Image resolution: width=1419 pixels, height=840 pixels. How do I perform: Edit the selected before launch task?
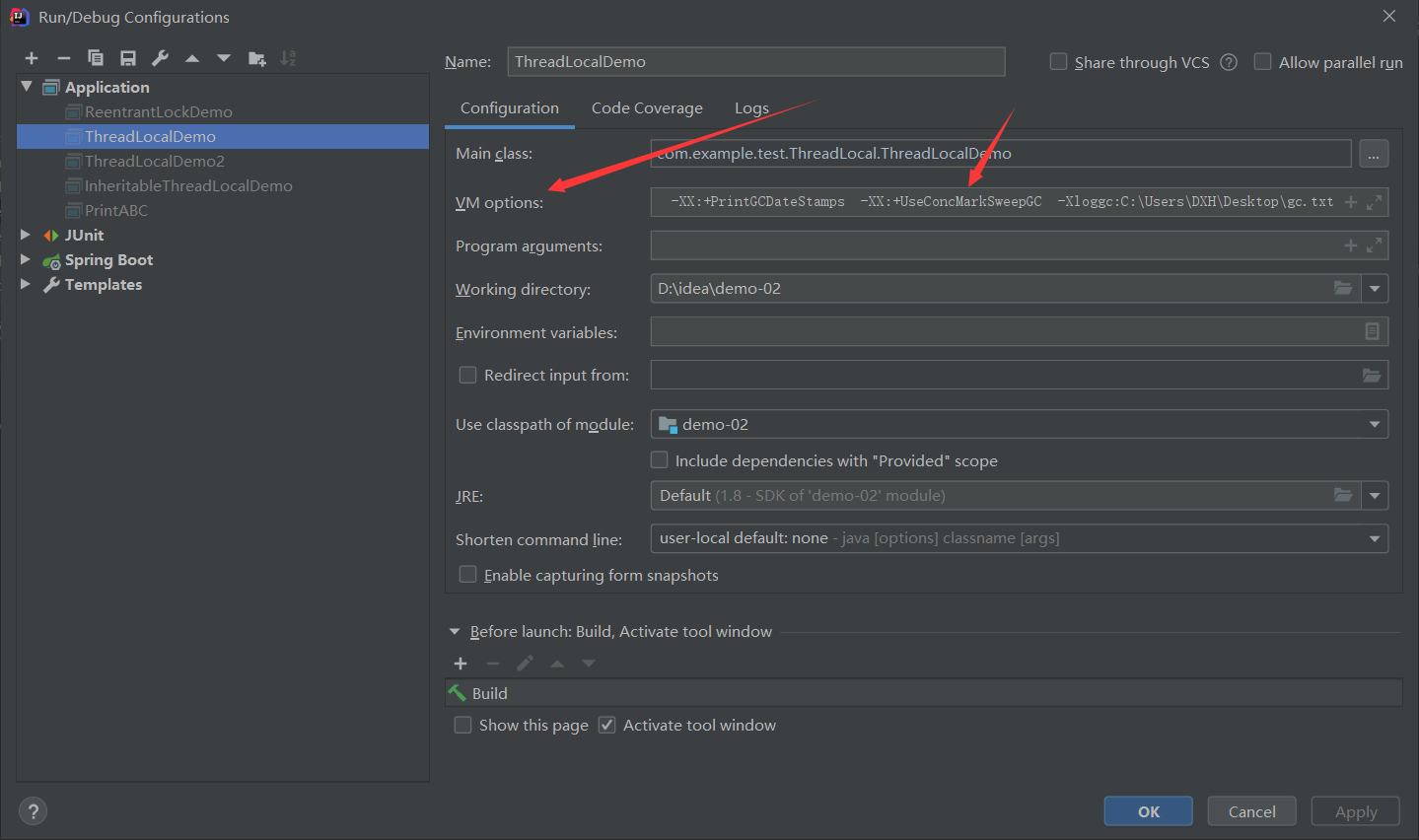[525, 664]
